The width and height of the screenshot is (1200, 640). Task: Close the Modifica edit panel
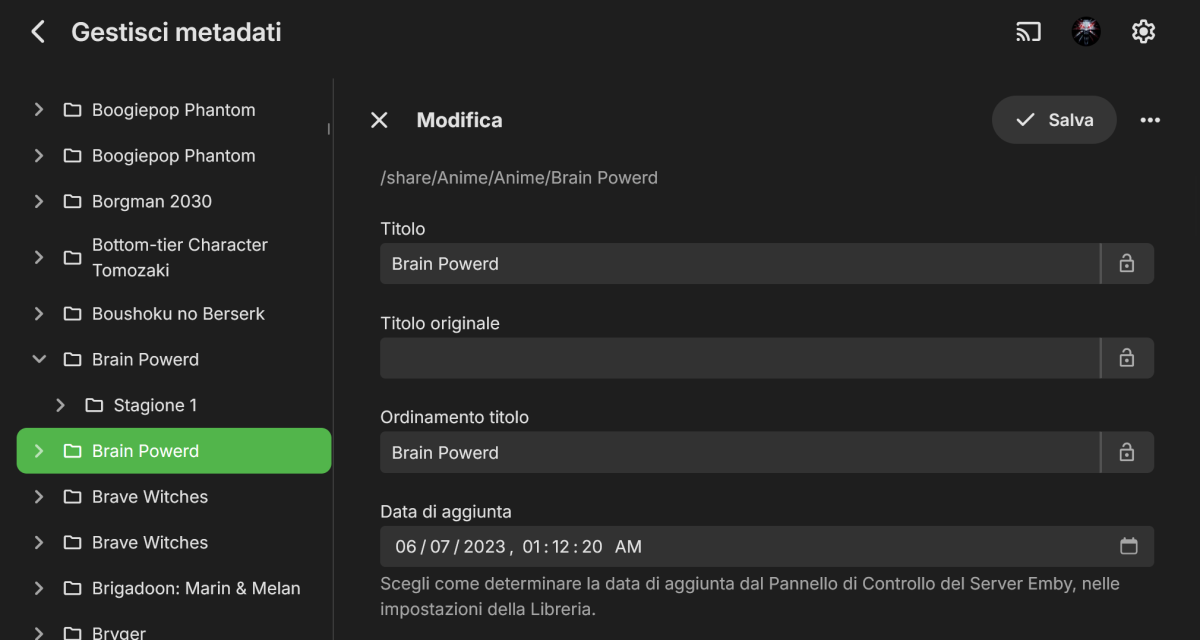click(x=379, y=120)
